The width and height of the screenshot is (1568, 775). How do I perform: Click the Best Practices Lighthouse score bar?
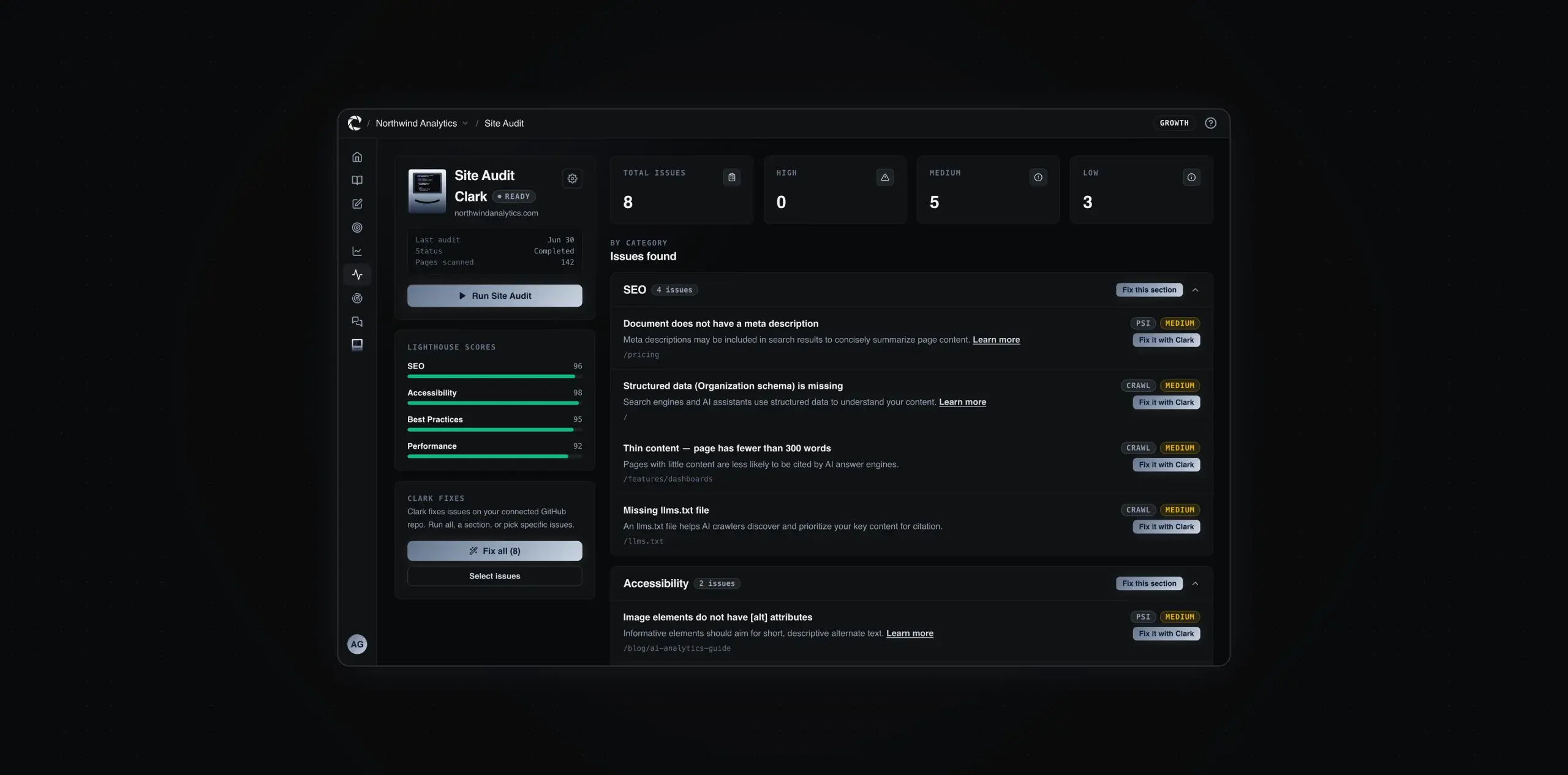click(495, 430)
